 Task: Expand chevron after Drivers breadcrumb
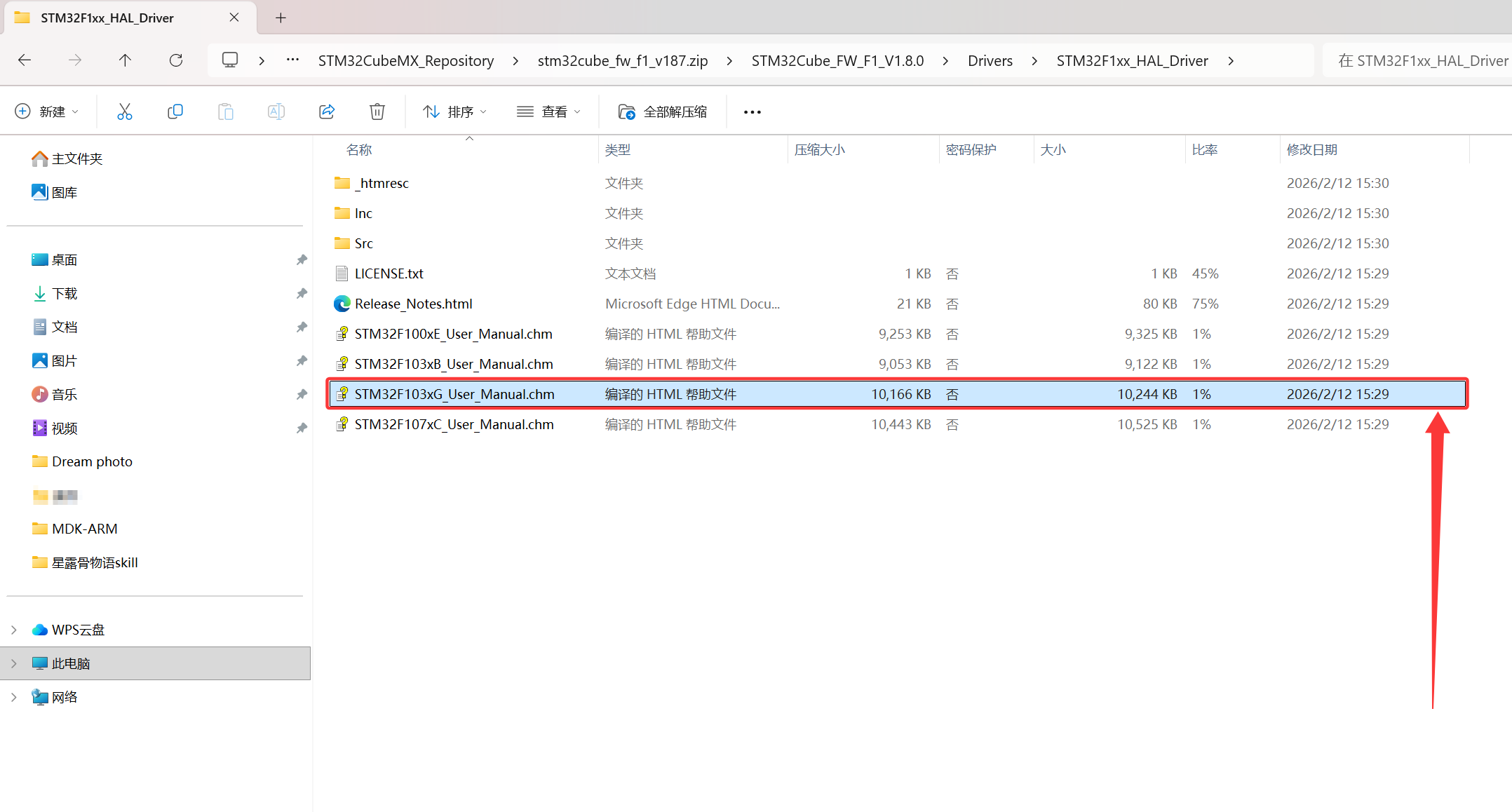pos(1035,61)
